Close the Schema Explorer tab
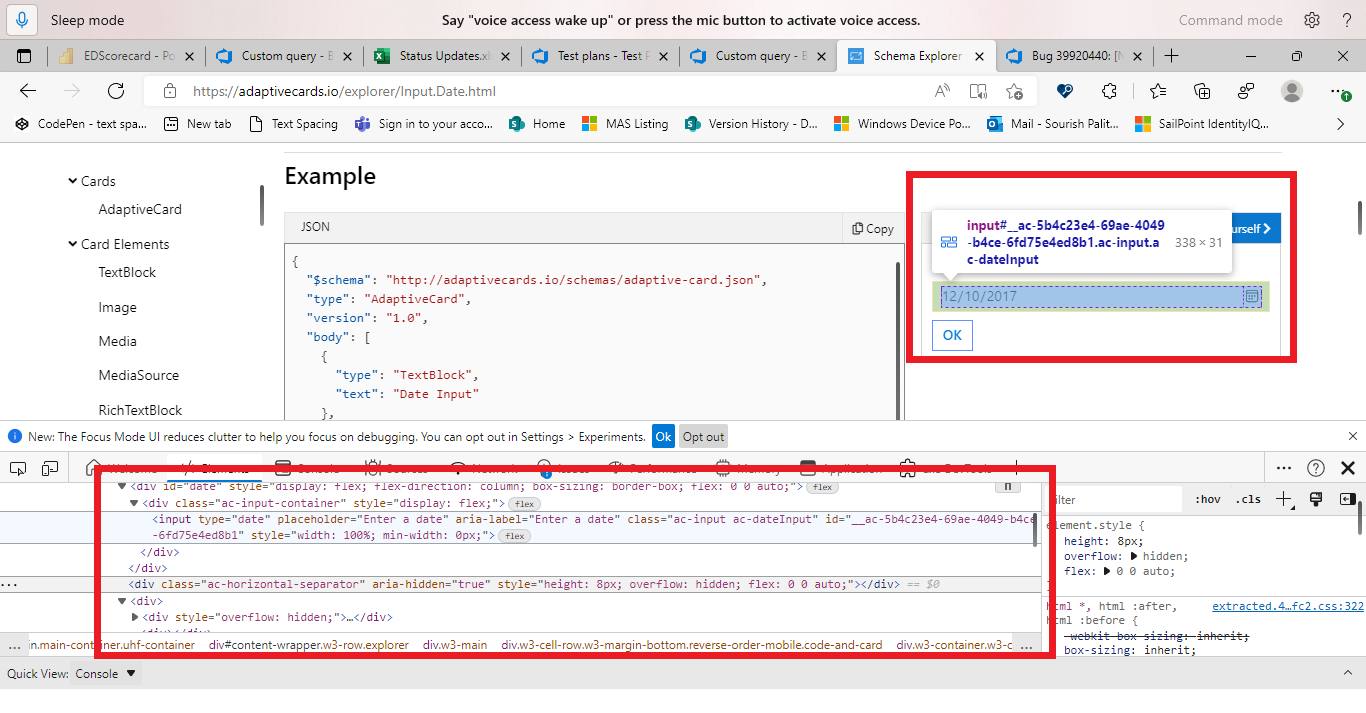Viewport: 1366px width, 713px height. (980, 56)
